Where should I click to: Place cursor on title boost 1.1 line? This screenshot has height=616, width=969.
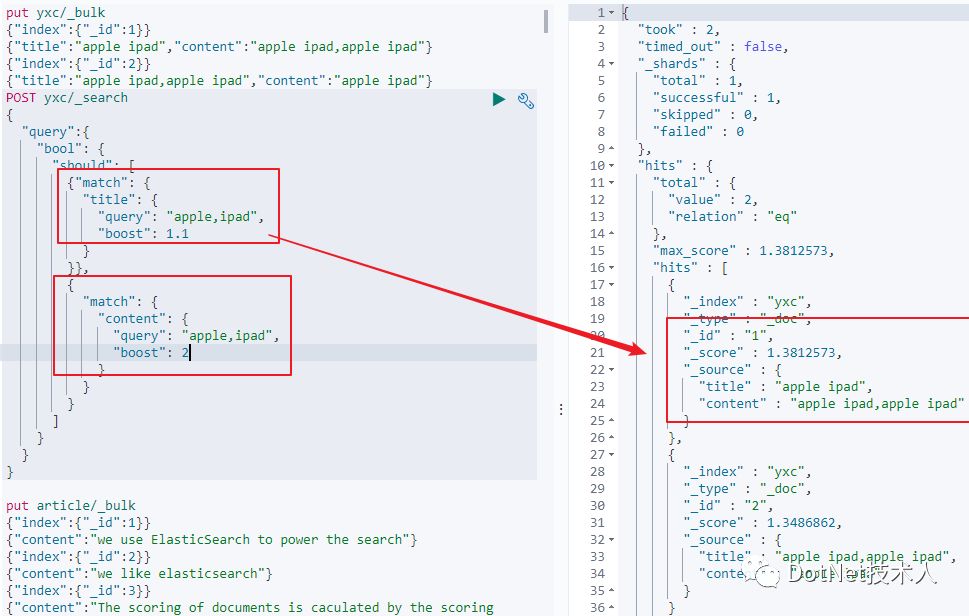pos(143,234)
